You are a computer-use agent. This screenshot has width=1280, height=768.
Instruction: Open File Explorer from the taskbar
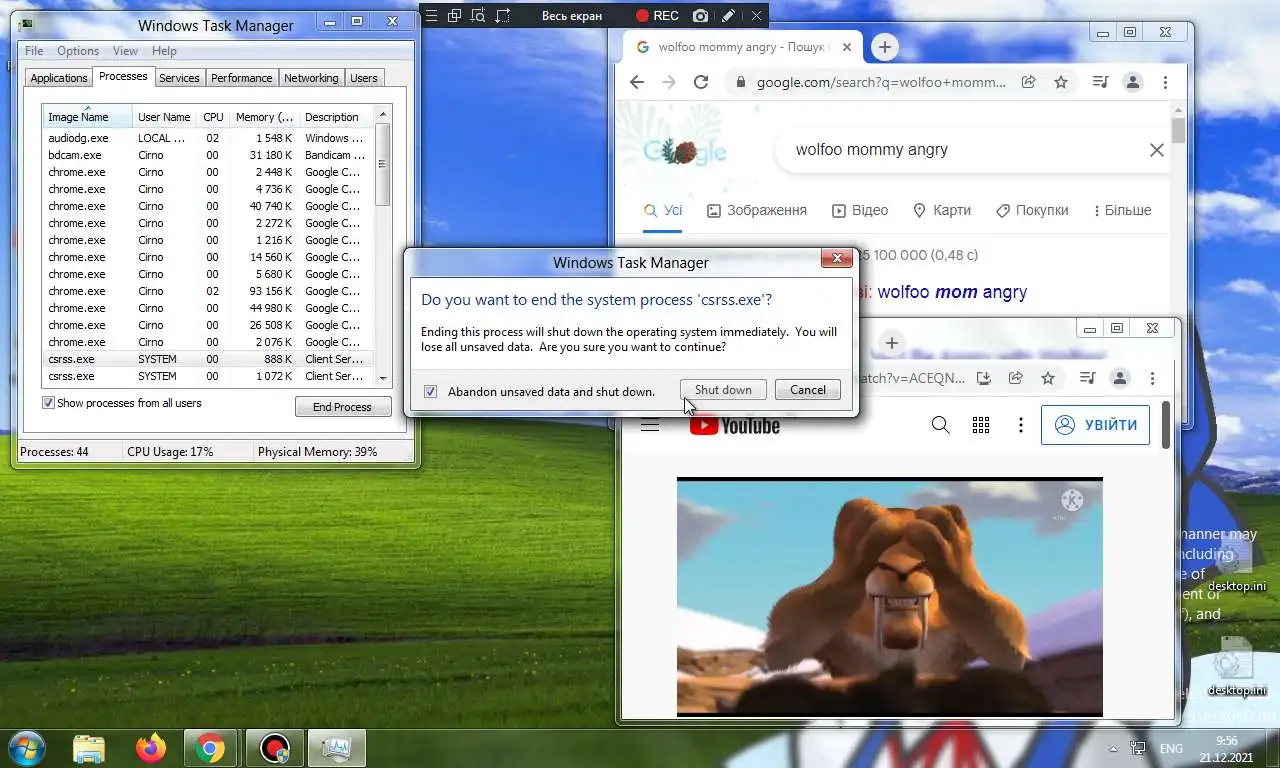[x=89, y=748]
